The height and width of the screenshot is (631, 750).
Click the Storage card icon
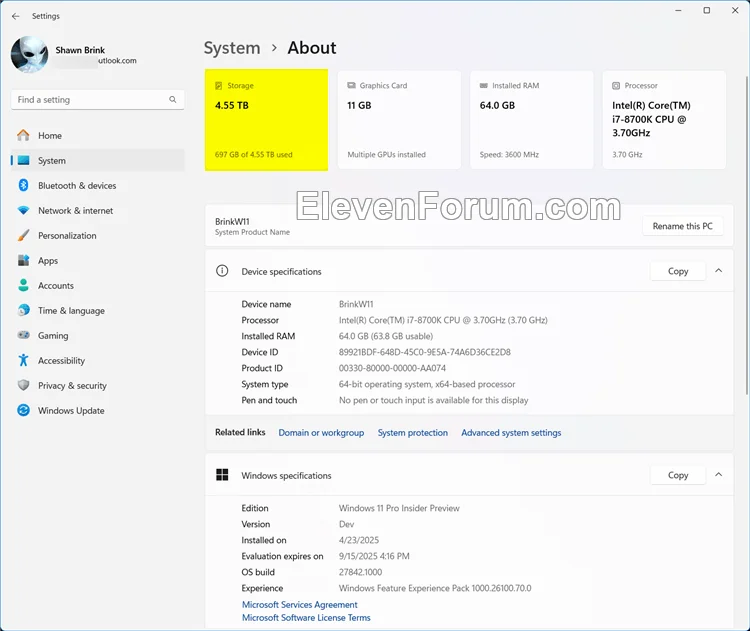click(x=219, y=86)
